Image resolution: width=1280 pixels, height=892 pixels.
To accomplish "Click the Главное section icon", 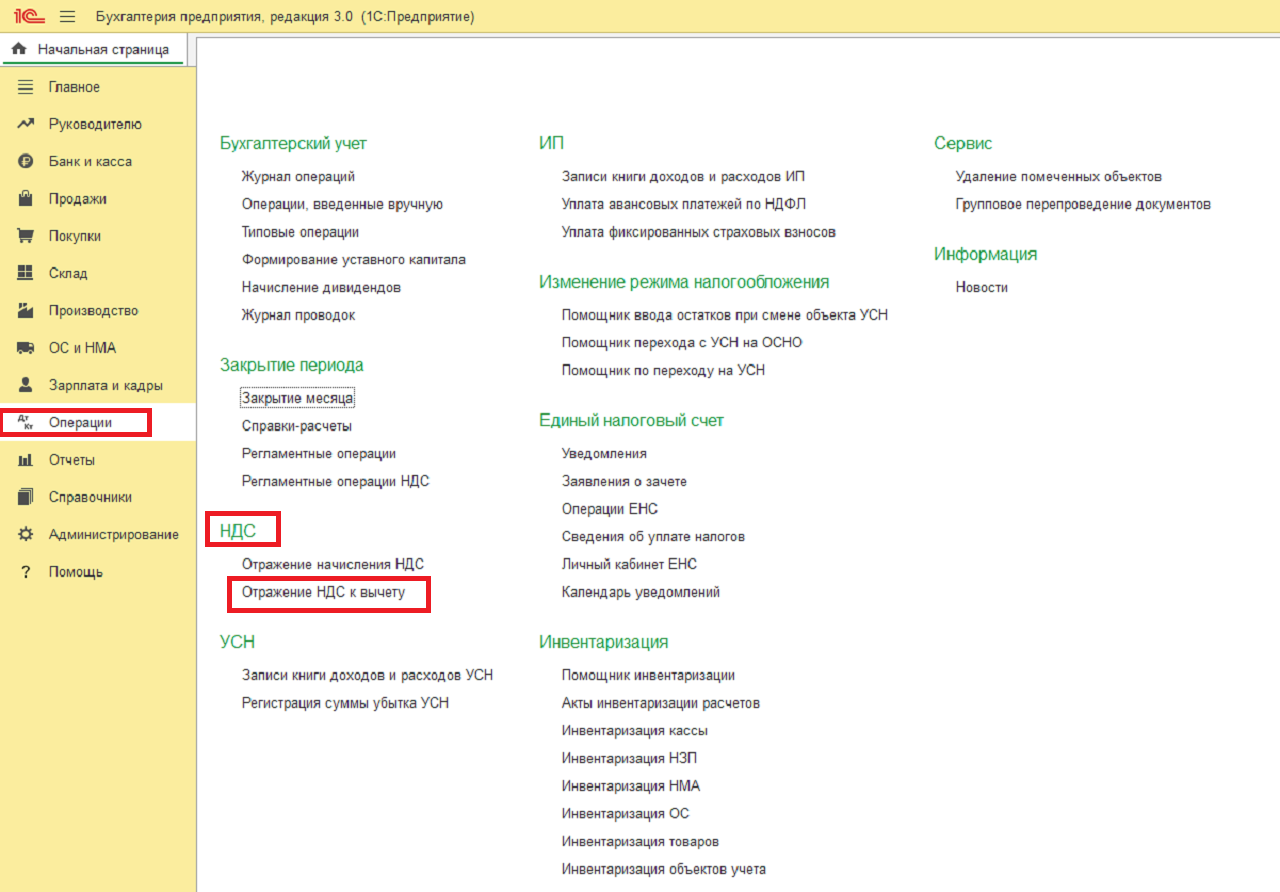I will (x=26, y=87).
